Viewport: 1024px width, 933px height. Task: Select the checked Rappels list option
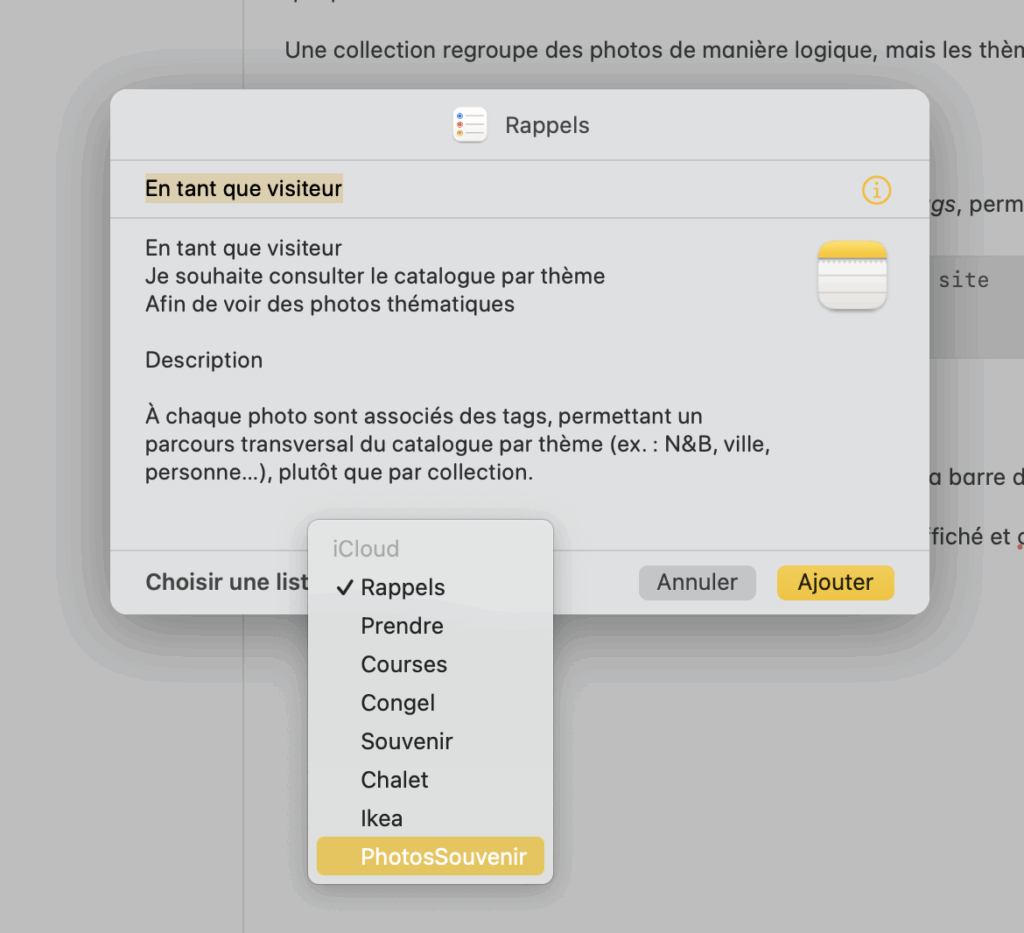pyautogui.click(x=402, y=588)
